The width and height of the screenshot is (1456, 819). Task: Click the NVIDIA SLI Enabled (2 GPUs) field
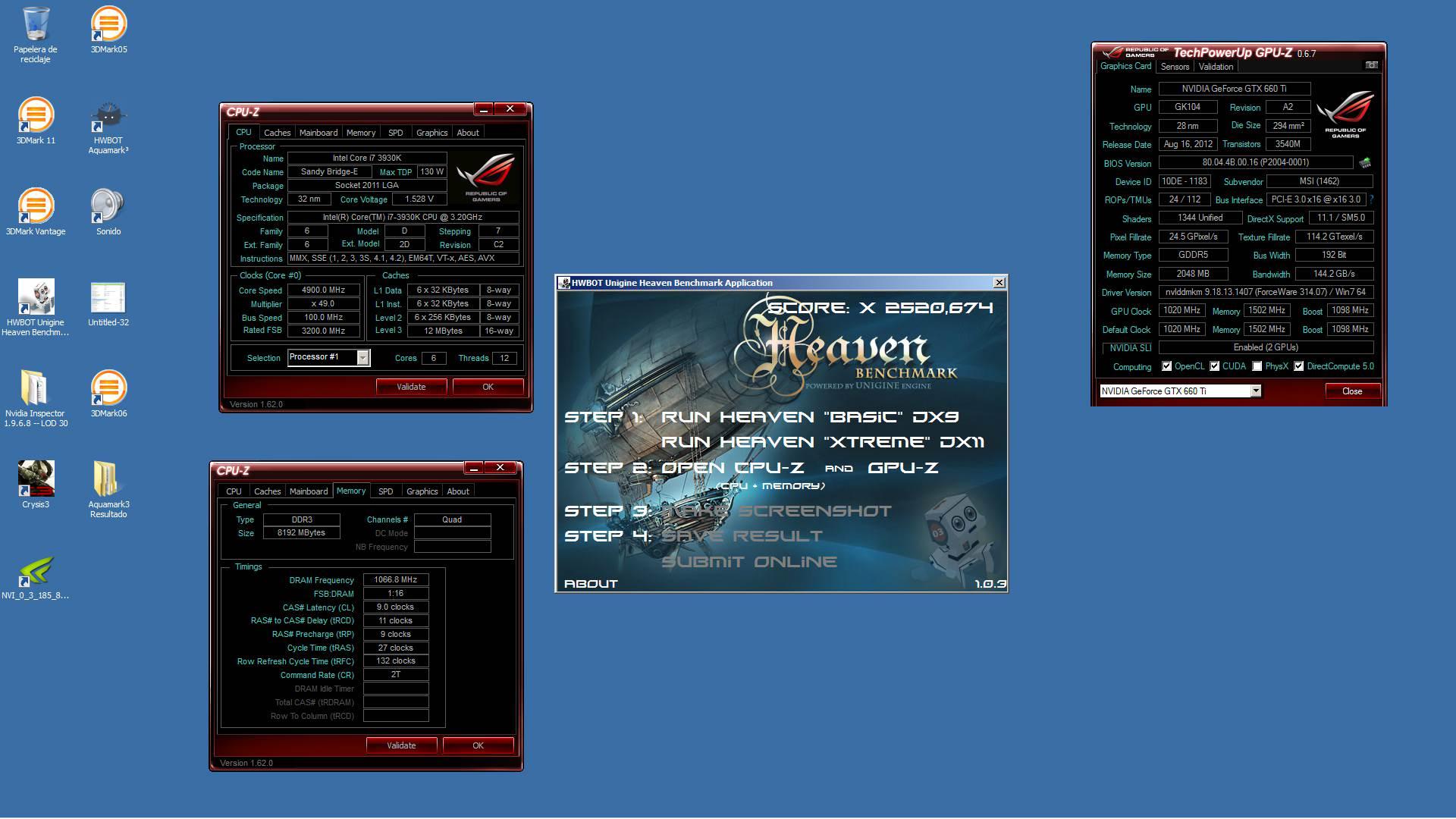(x=1265, y=347)
